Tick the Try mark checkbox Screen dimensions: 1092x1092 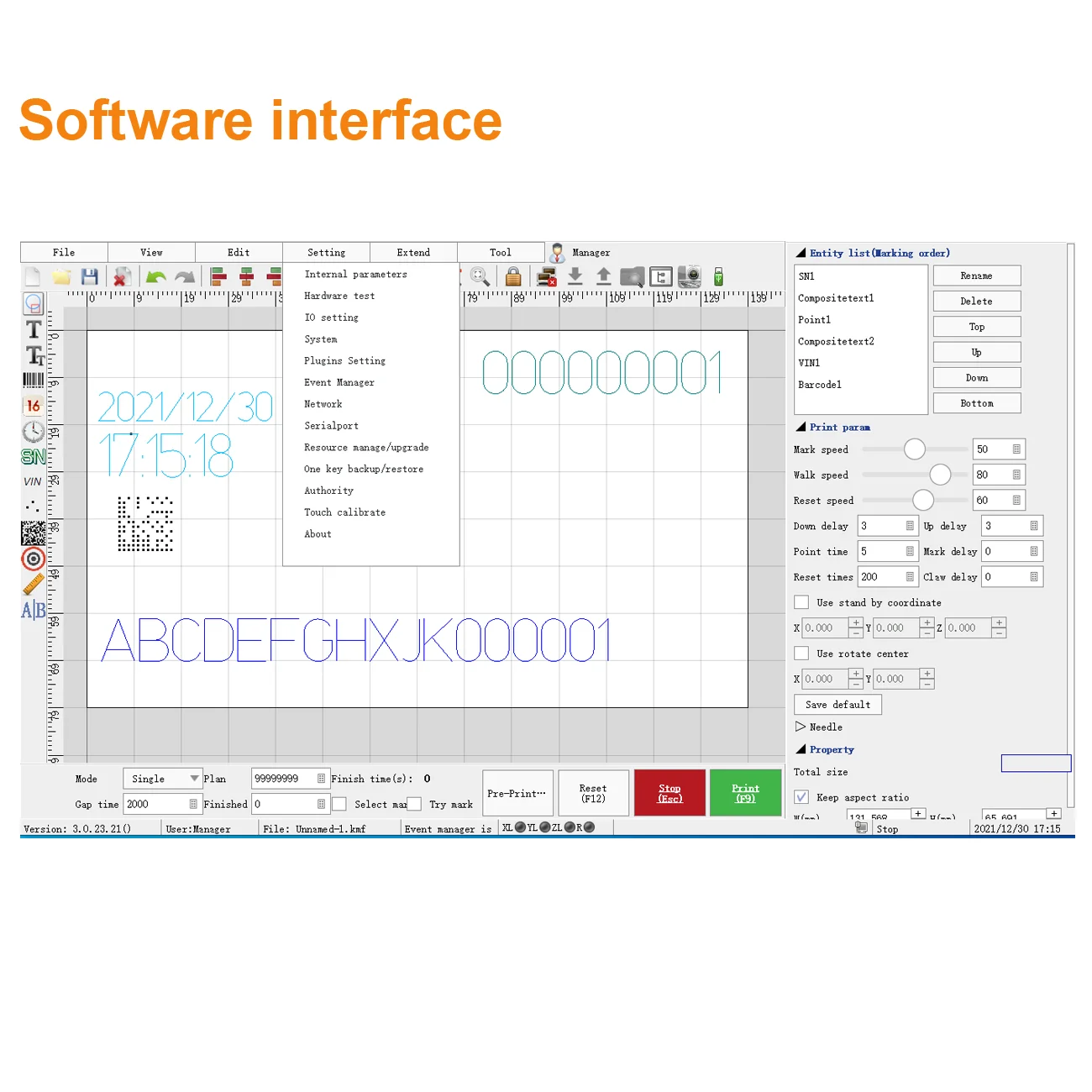(x=414, y=804)
